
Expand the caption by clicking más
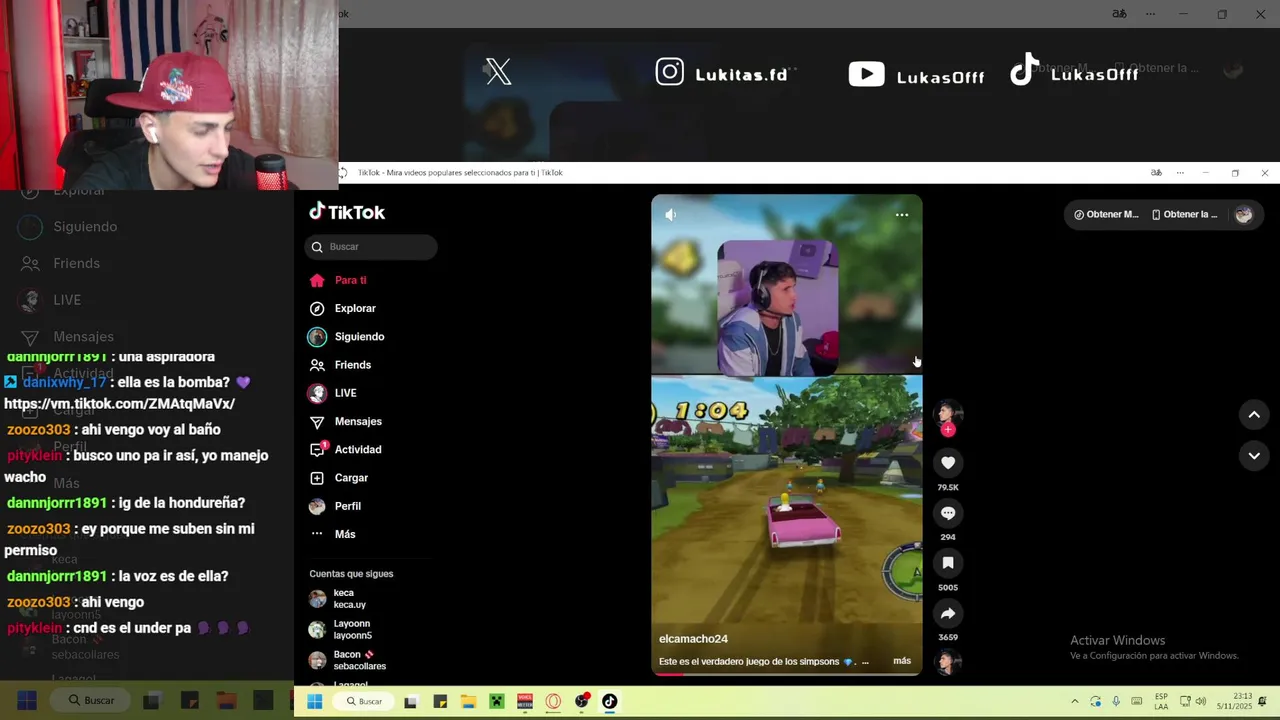tap(902, 661)
